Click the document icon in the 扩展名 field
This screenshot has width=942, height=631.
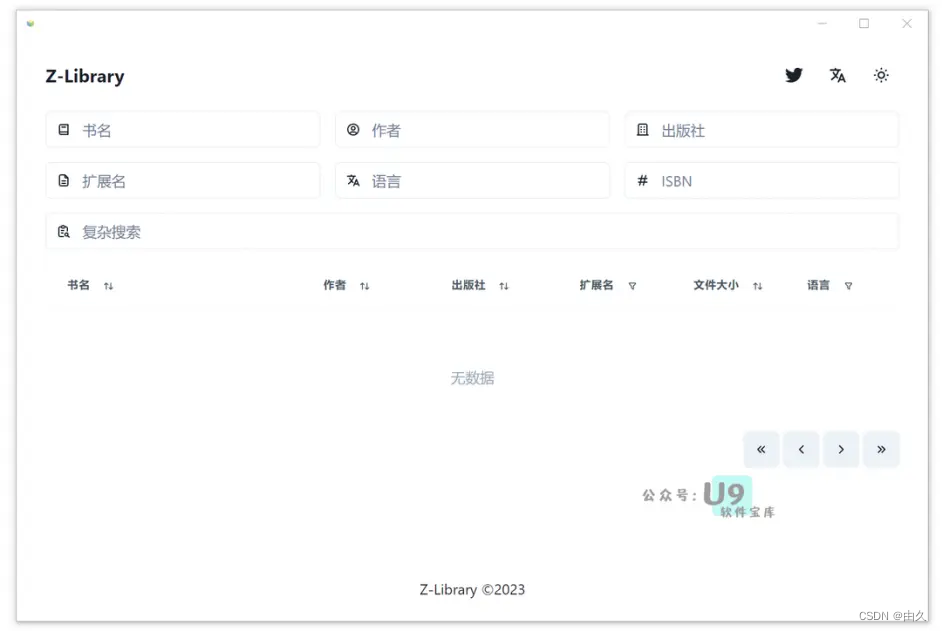coord(64,181)
